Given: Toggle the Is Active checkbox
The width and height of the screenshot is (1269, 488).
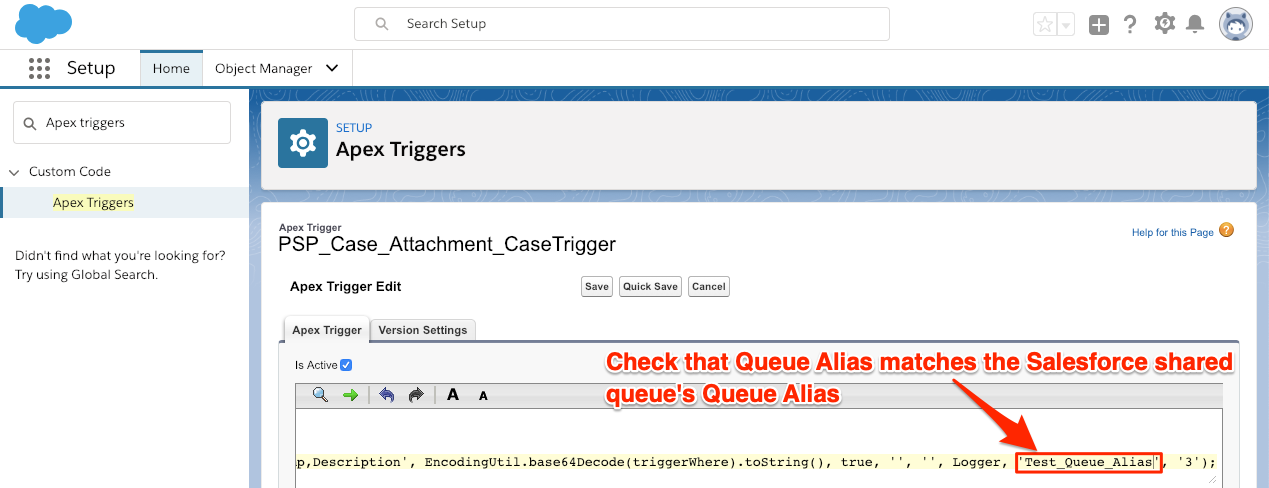Looking at the screenshot, I should point(346,365).
